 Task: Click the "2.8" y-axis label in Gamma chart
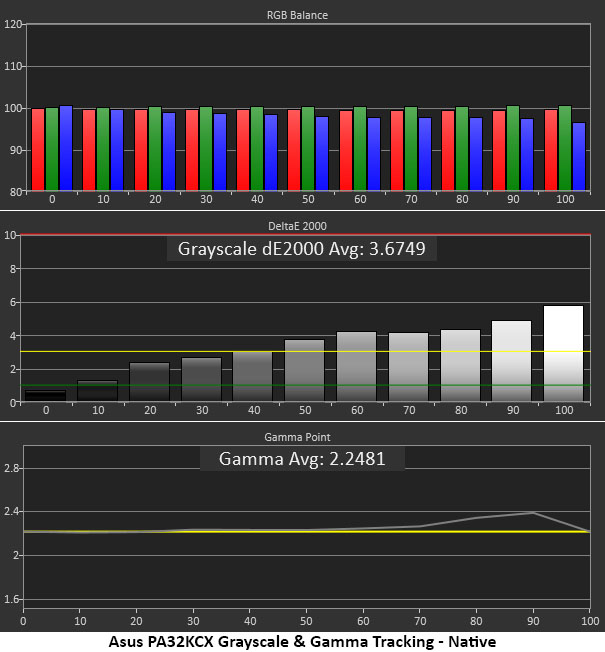tap(11, 468)
